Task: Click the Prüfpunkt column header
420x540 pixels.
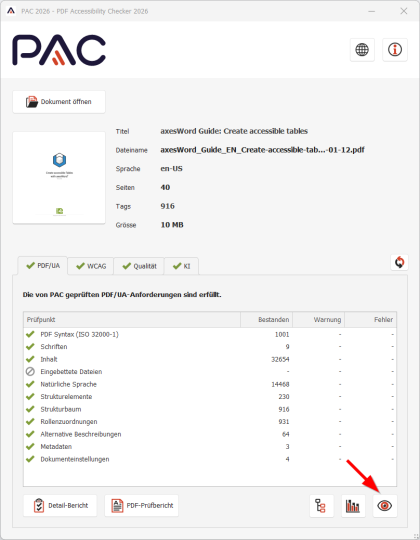Action: pyautogui.click(x=132, y=320)
